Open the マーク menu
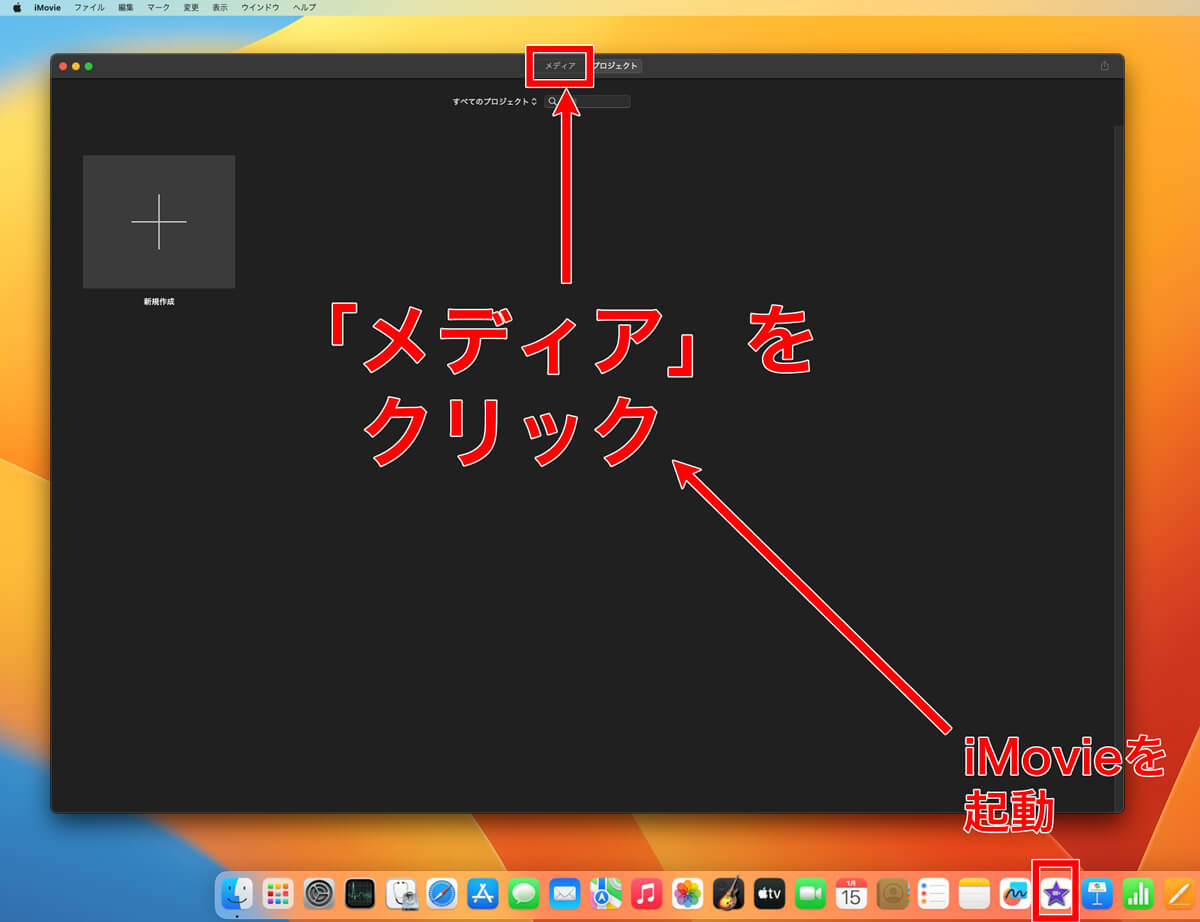 tap(158, 7)
